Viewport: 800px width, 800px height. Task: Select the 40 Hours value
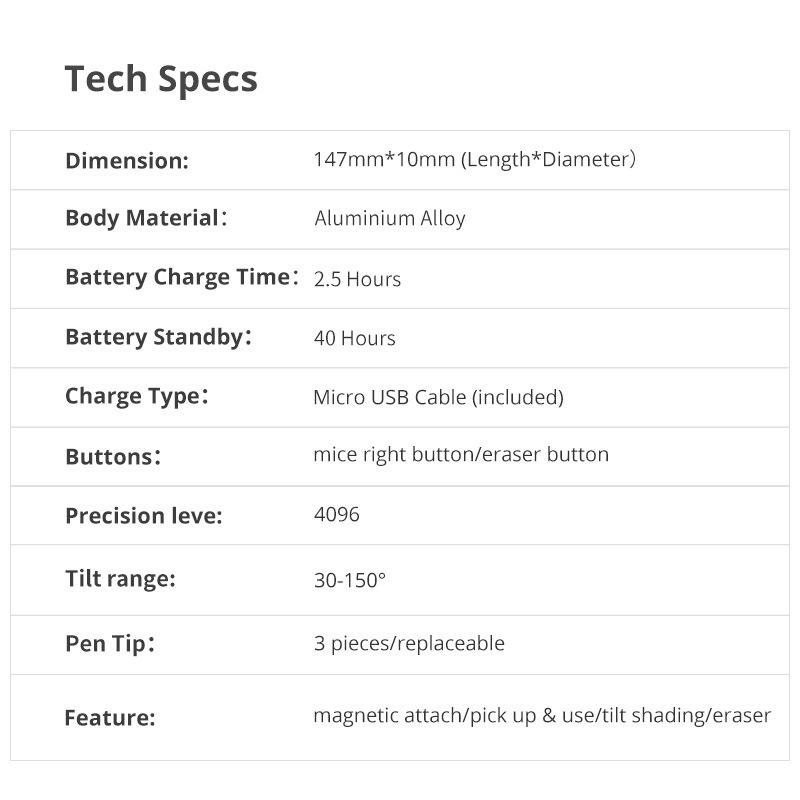tap(355, 338)
